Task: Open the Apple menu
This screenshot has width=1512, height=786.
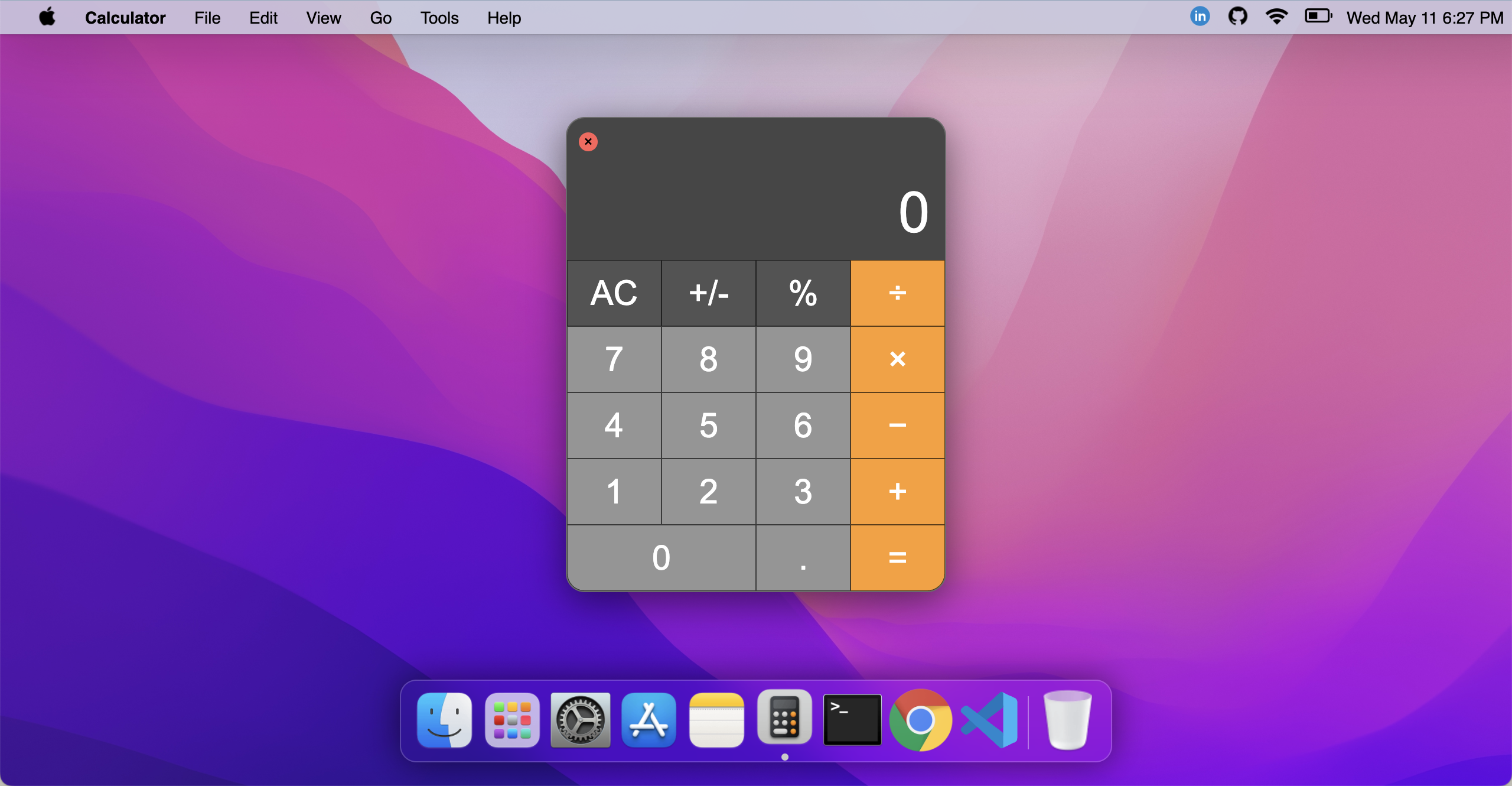Action: (x=47, y=17)
